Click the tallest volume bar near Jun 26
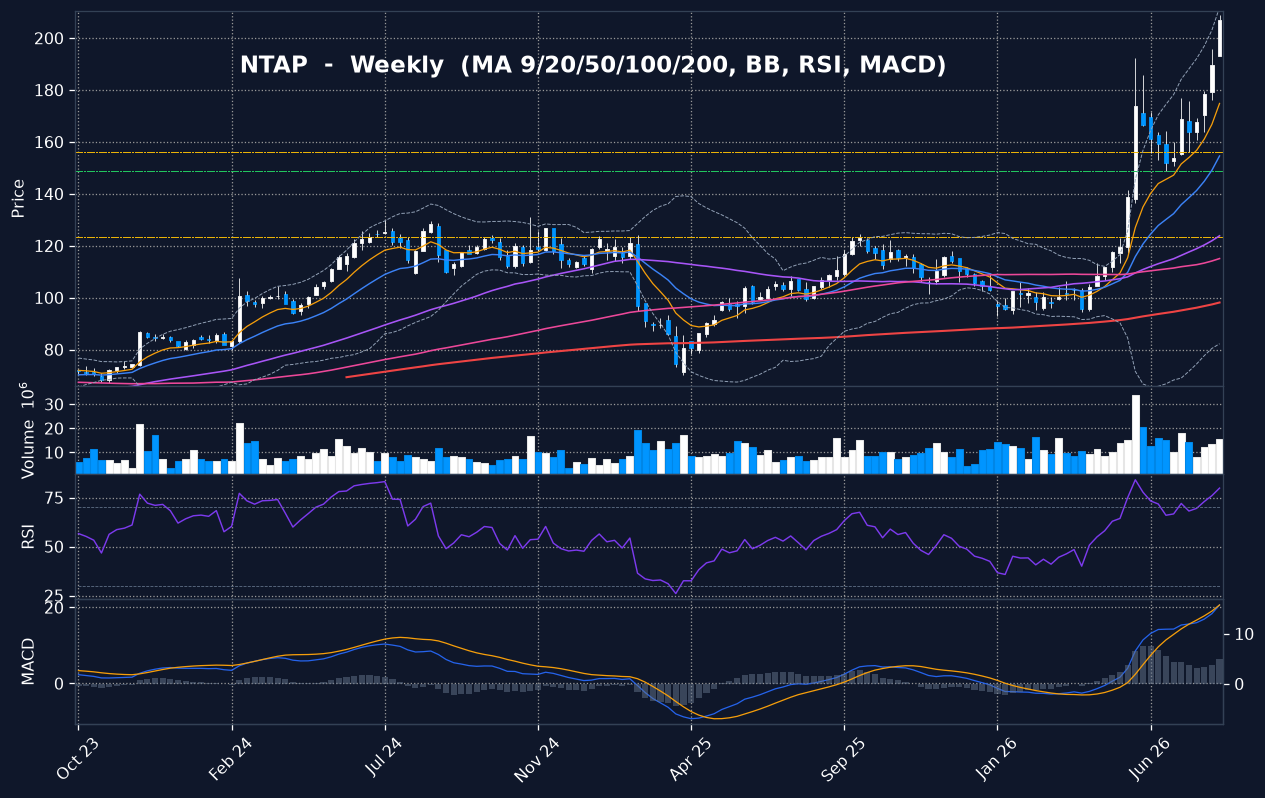Screen dimensions: 1265x798 [1136, 434]
